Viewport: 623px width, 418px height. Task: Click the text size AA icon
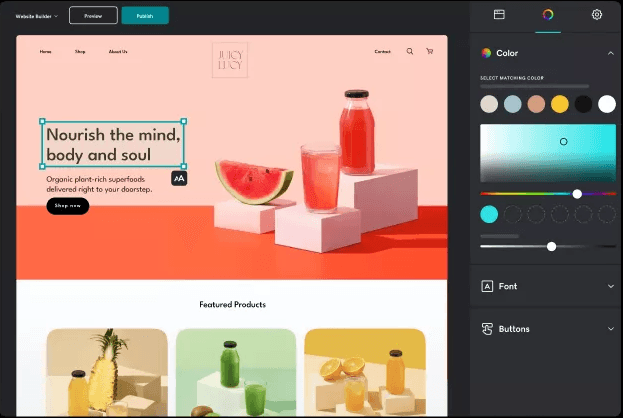pos(179,178)
